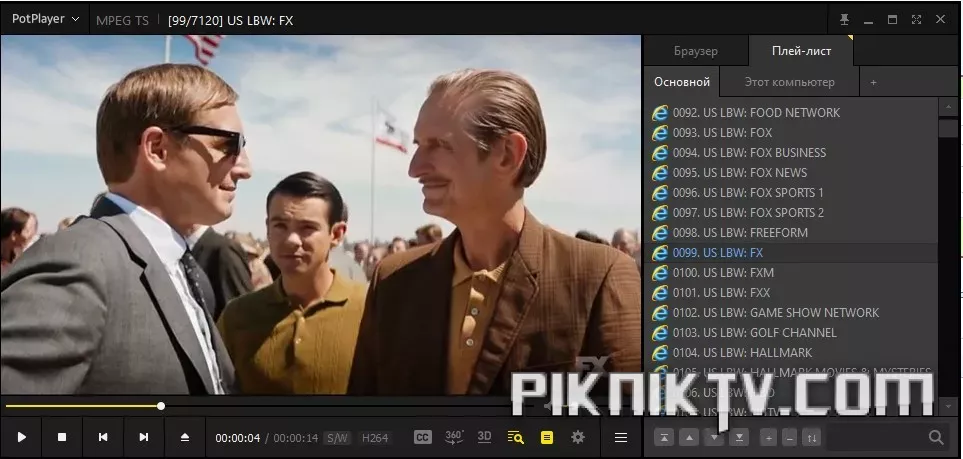This screenshot has height=459, width=963.
Task: Add a new playlist with plus tab
Action: 873,82
